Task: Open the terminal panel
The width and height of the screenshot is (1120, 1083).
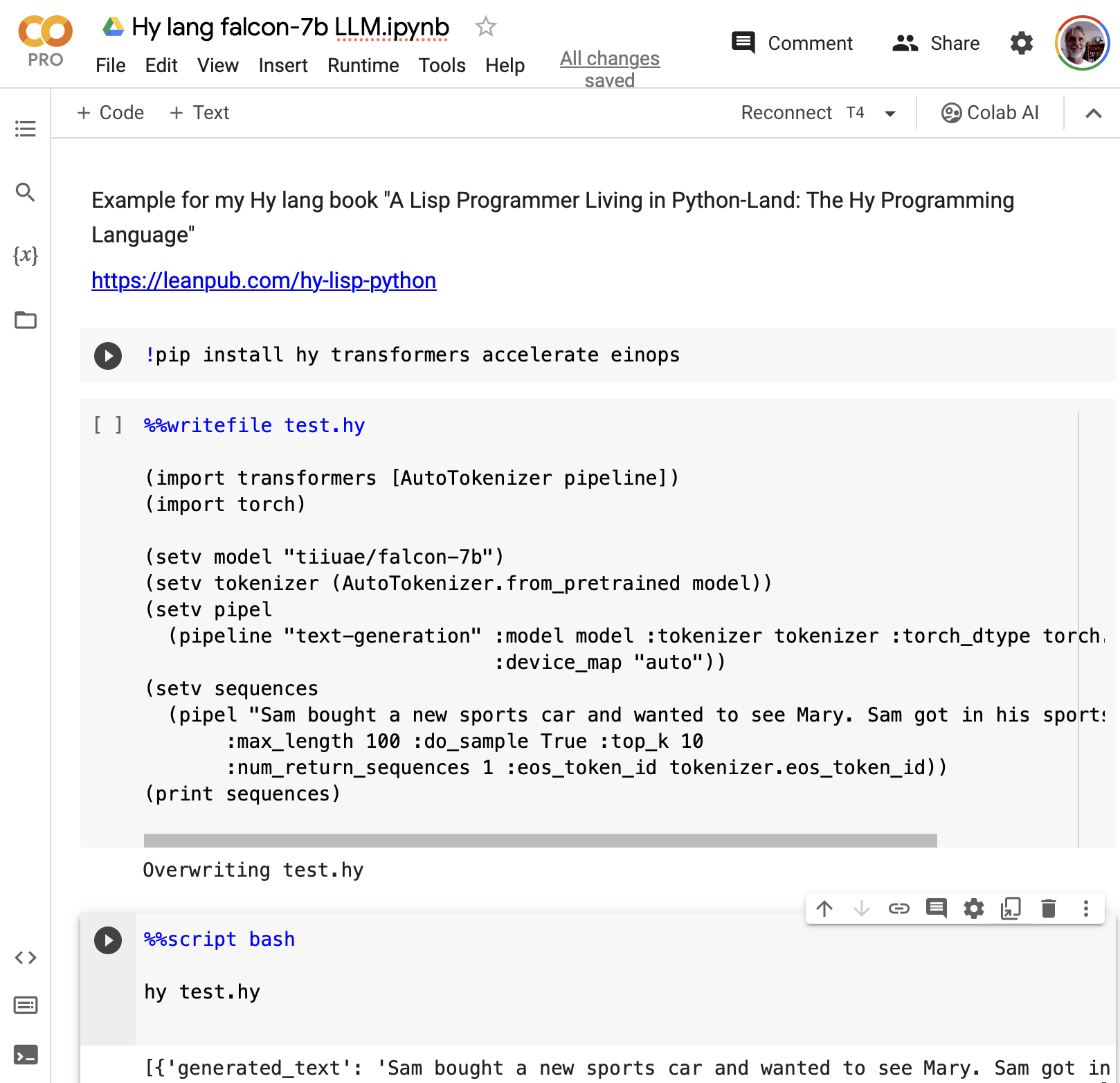Action: click(x=26, y=1055)
